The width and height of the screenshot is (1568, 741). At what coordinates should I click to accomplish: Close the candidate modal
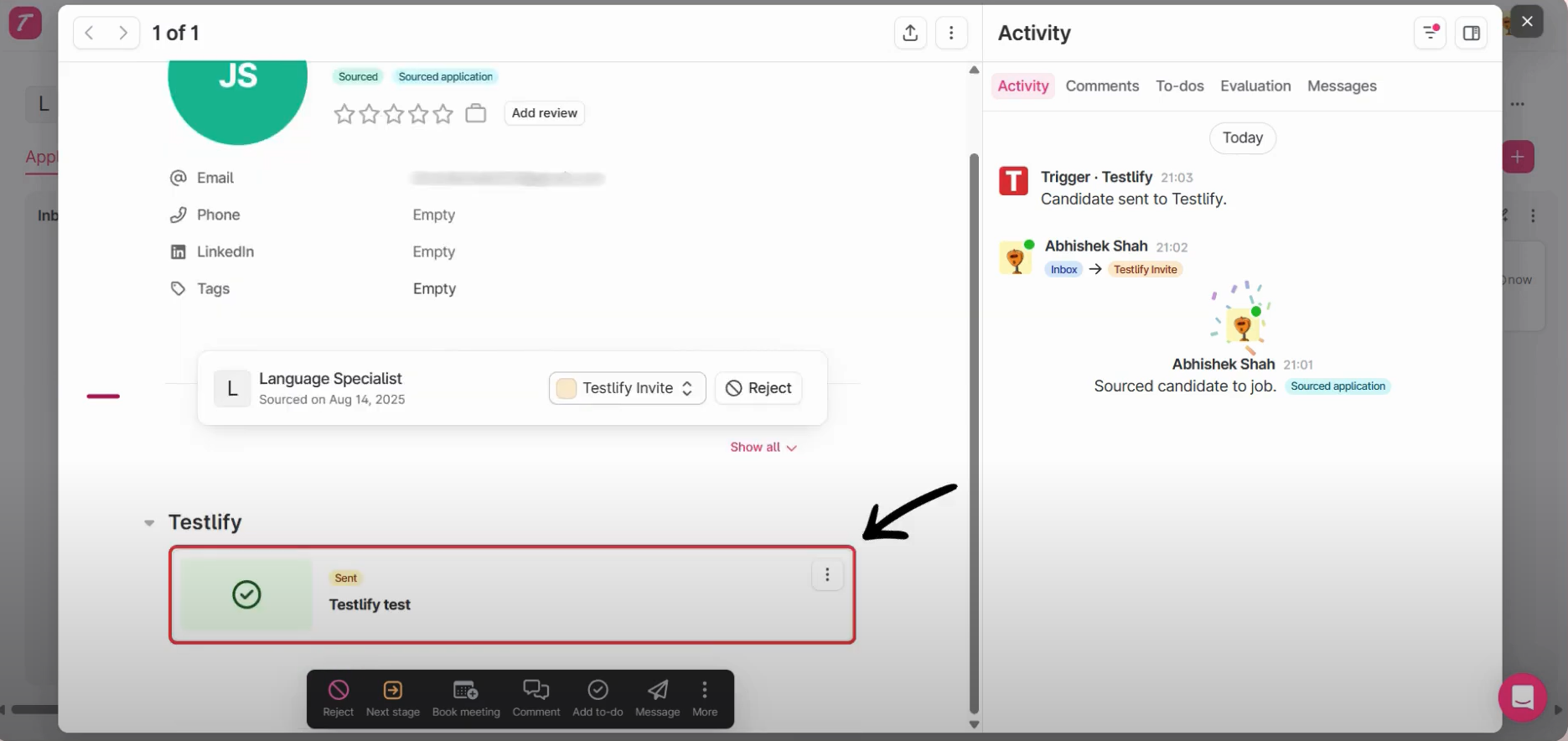click(1527, 21)
